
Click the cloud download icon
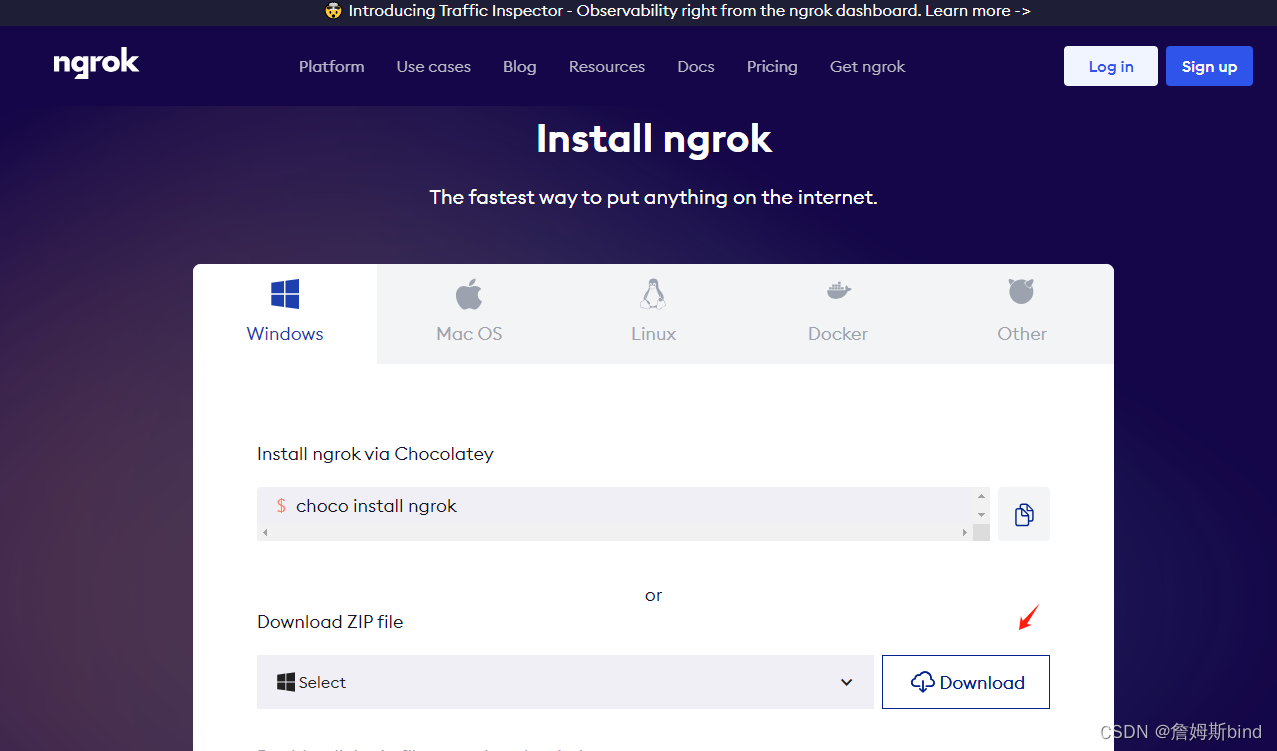point(922,682)
